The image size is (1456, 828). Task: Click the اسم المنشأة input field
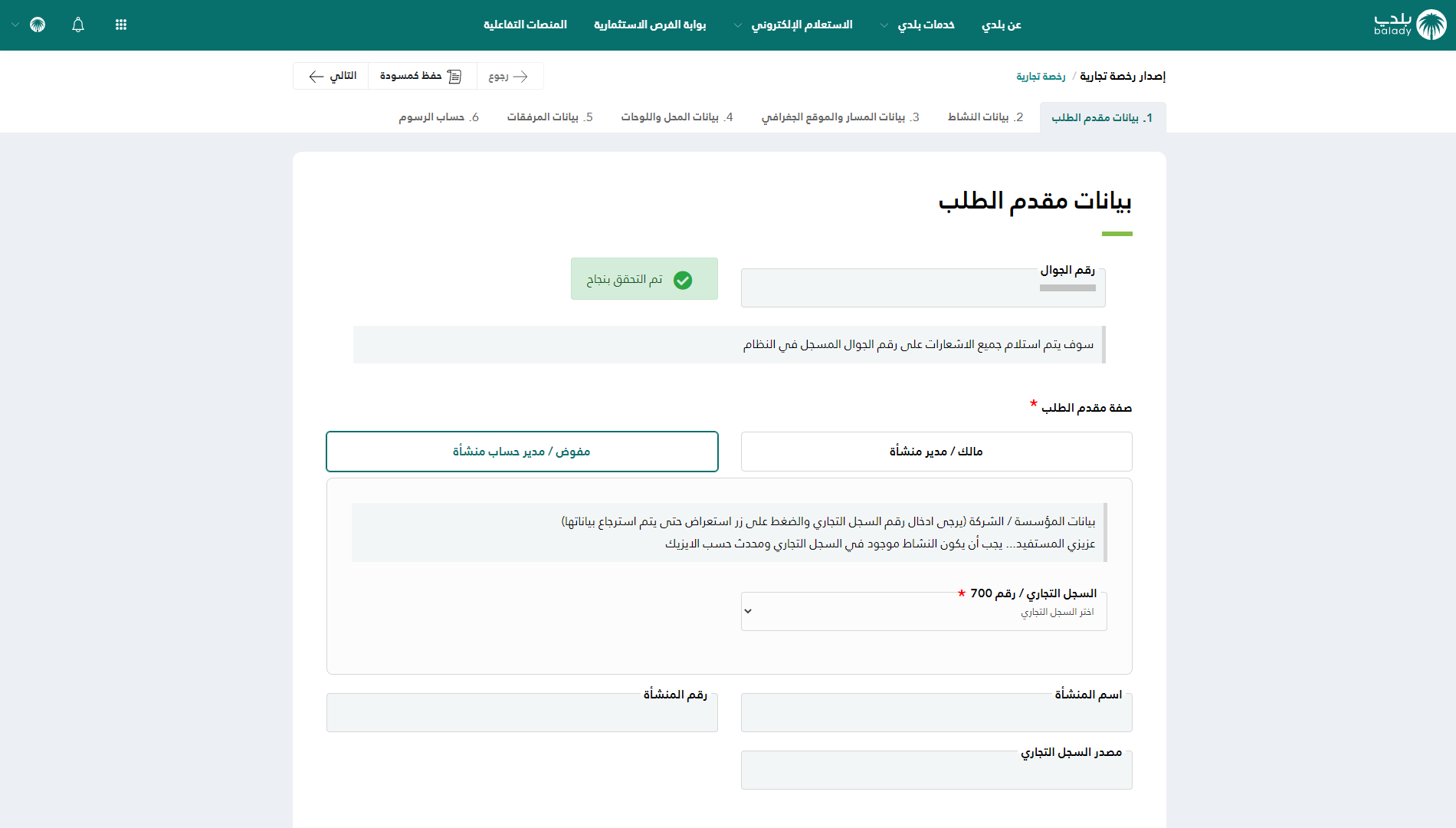936,715
